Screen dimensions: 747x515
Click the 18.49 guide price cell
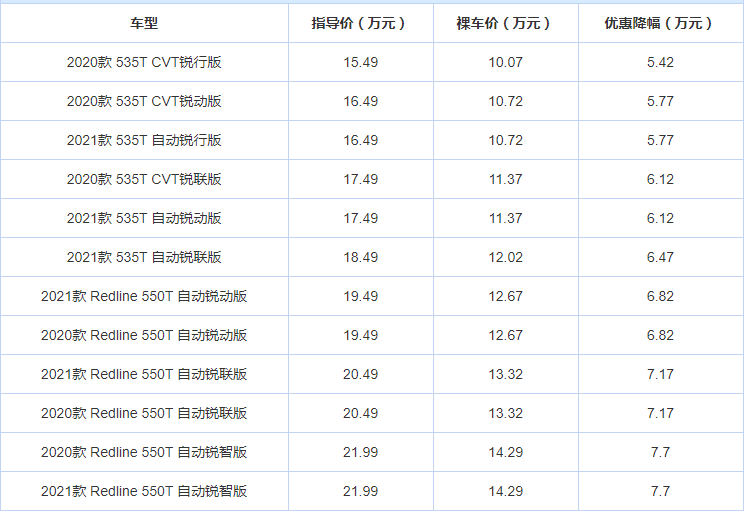coord(361,257)
